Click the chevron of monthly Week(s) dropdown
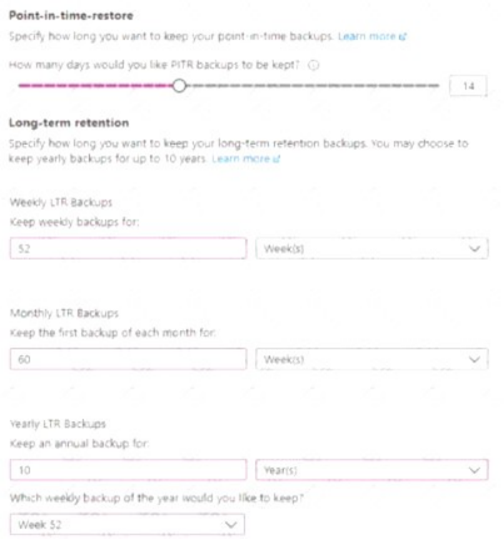504x540 pixels. (475, 360)
